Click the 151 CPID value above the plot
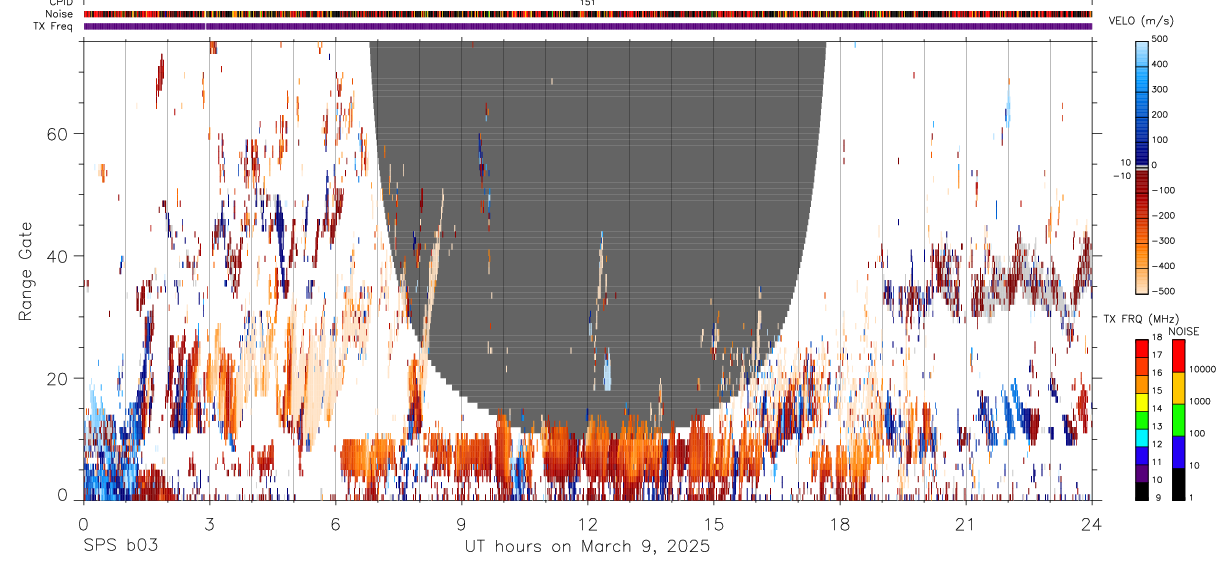Viewport: 1228px width, 567px height. pyautogui.click(x=587, y=3)
